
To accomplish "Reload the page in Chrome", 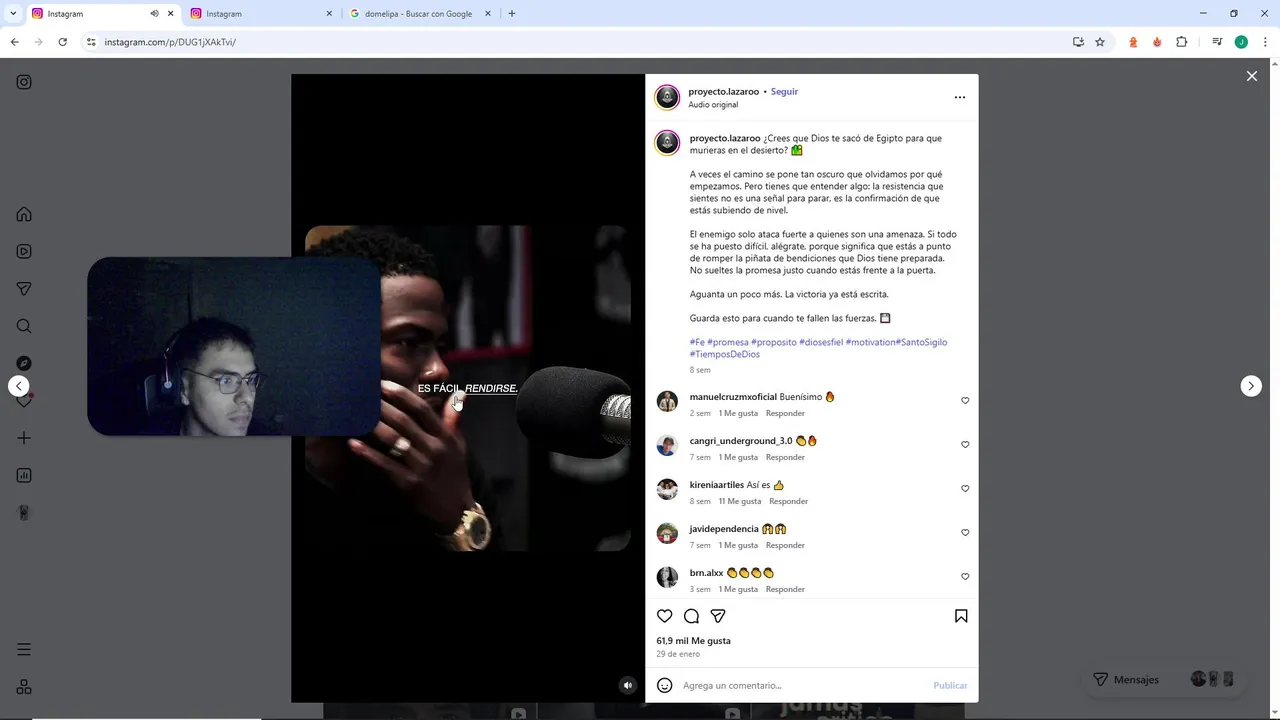I will (62, 42).
